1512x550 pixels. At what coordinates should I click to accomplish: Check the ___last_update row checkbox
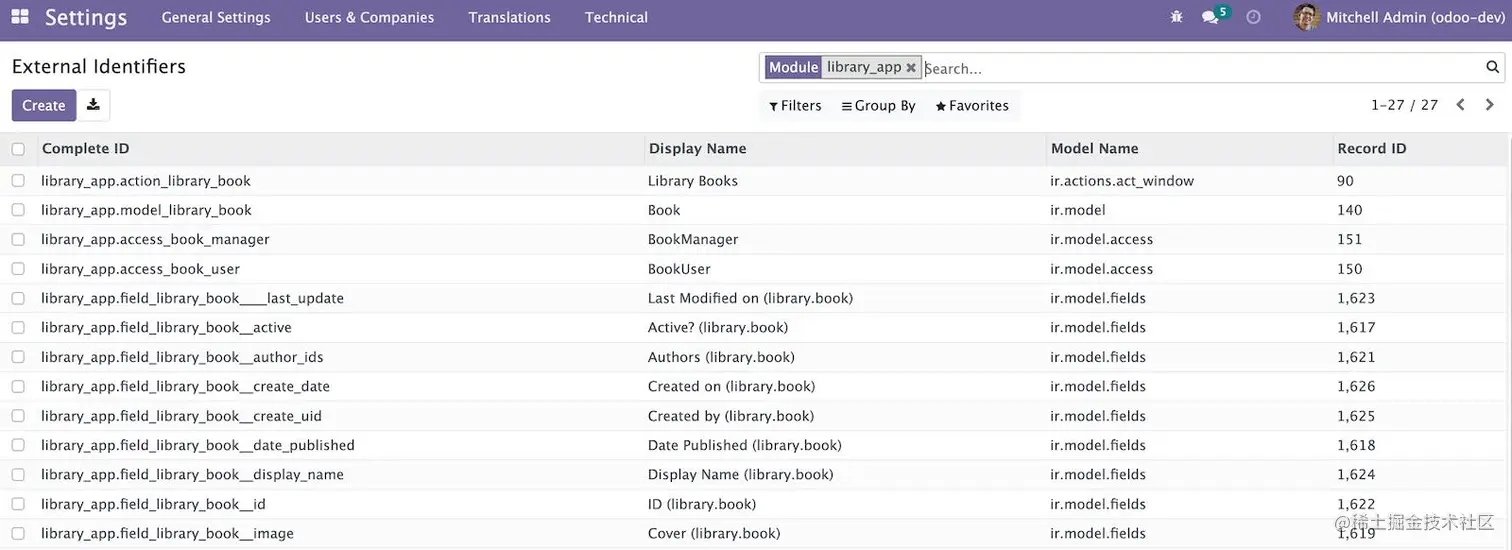[18, 298]
